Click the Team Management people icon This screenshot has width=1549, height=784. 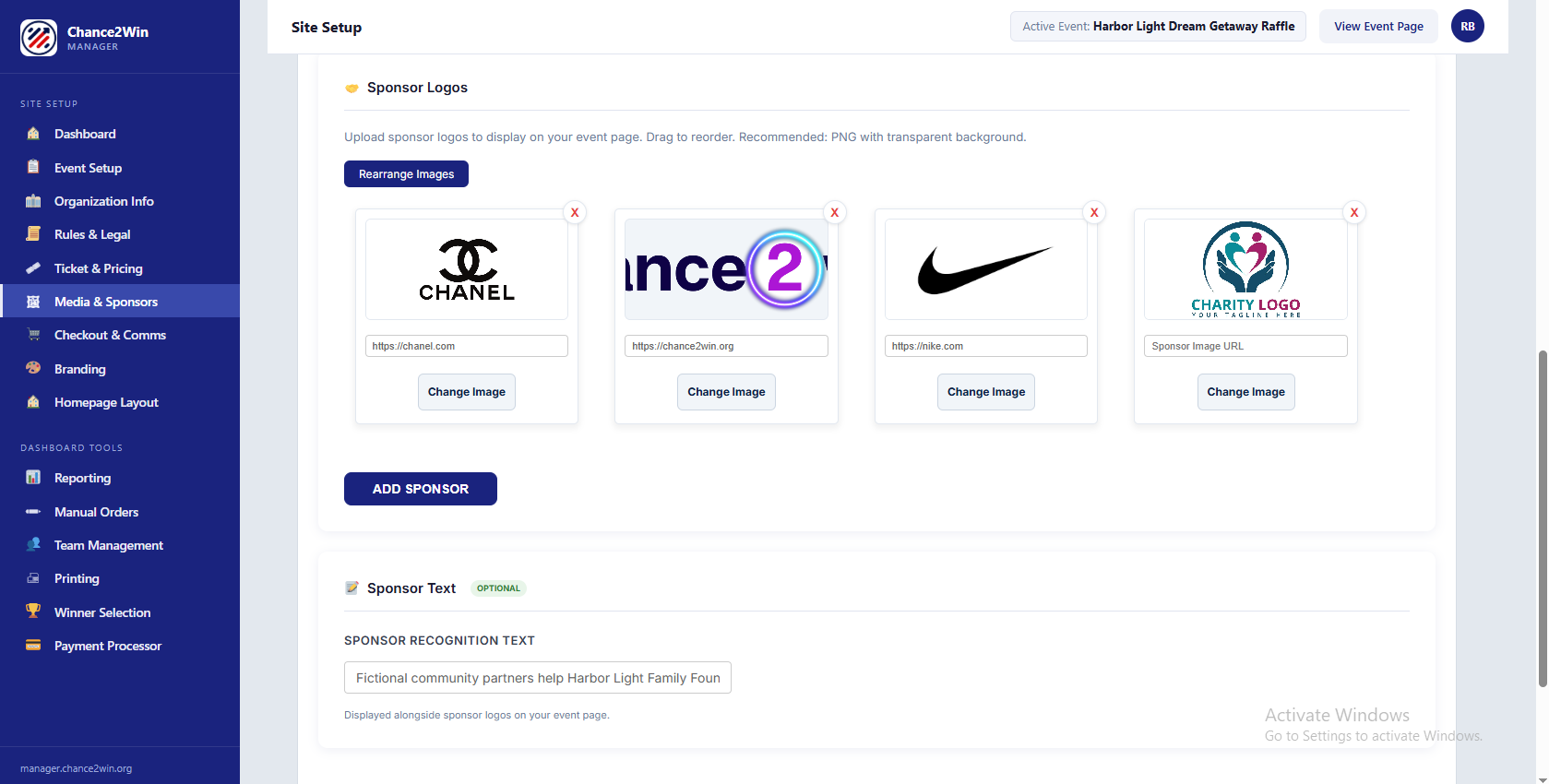33,544
